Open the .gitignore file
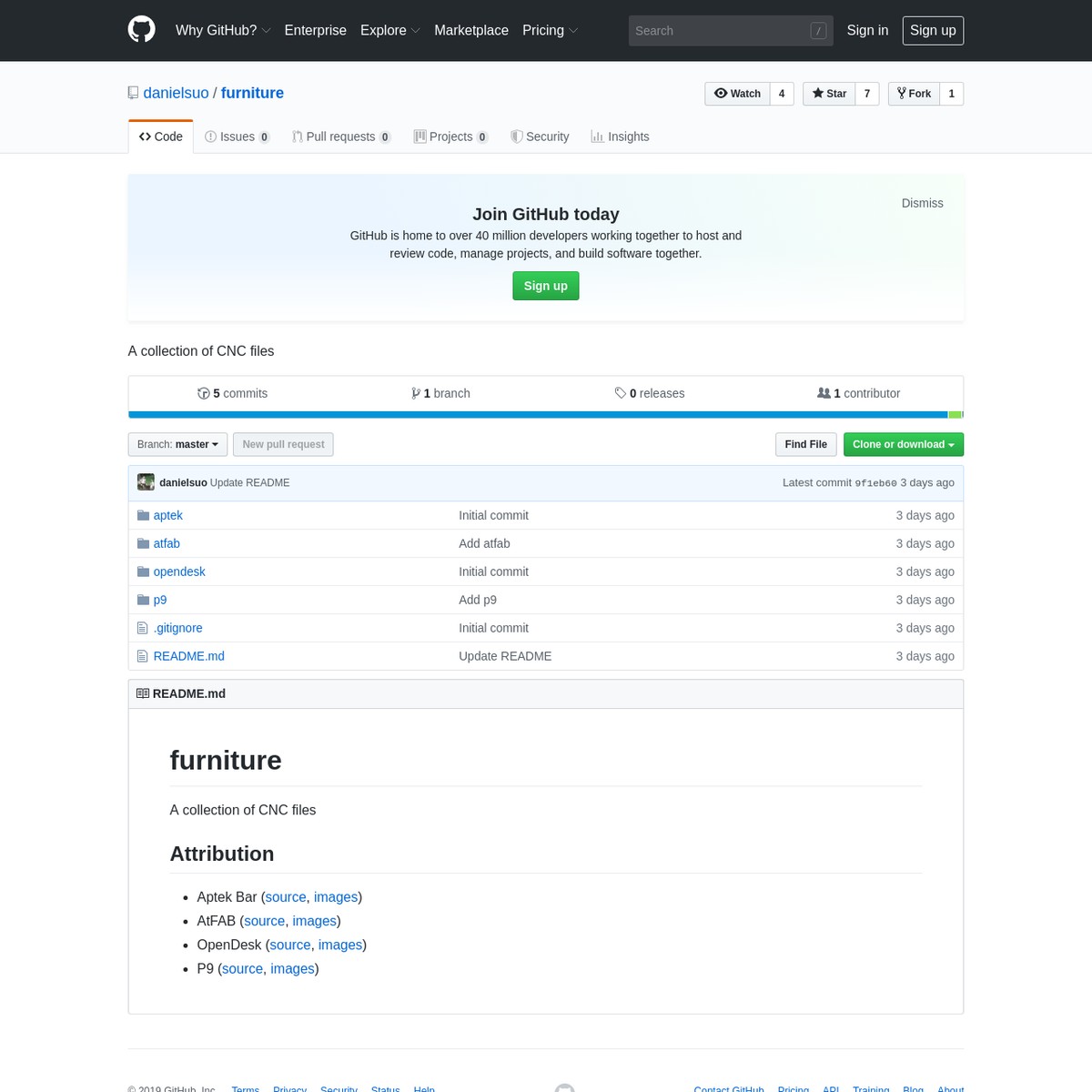Screen dimensions: 1092x1092 (178, 628)
